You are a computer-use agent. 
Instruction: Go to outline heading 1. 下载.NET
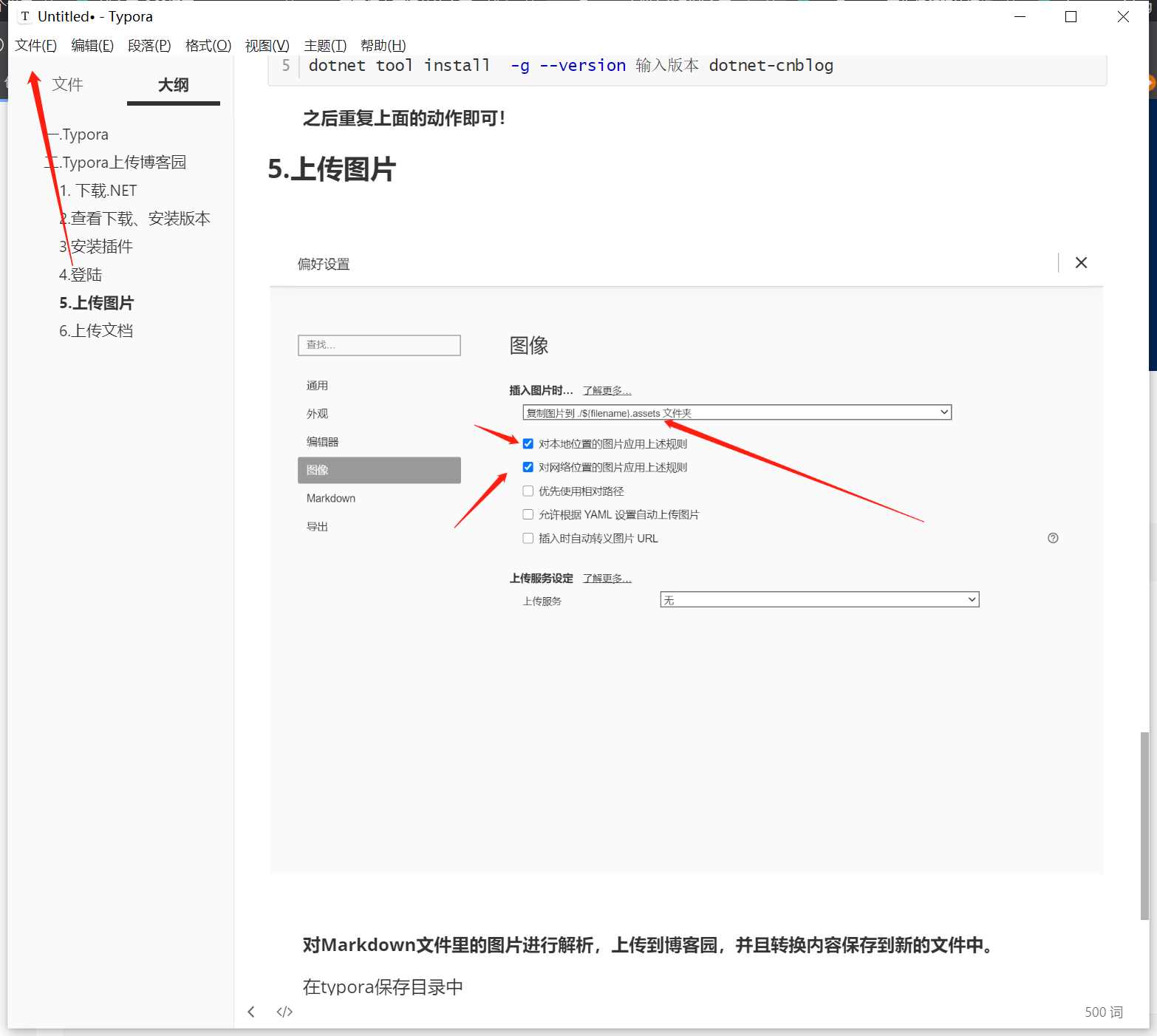(x=98, y=191)
